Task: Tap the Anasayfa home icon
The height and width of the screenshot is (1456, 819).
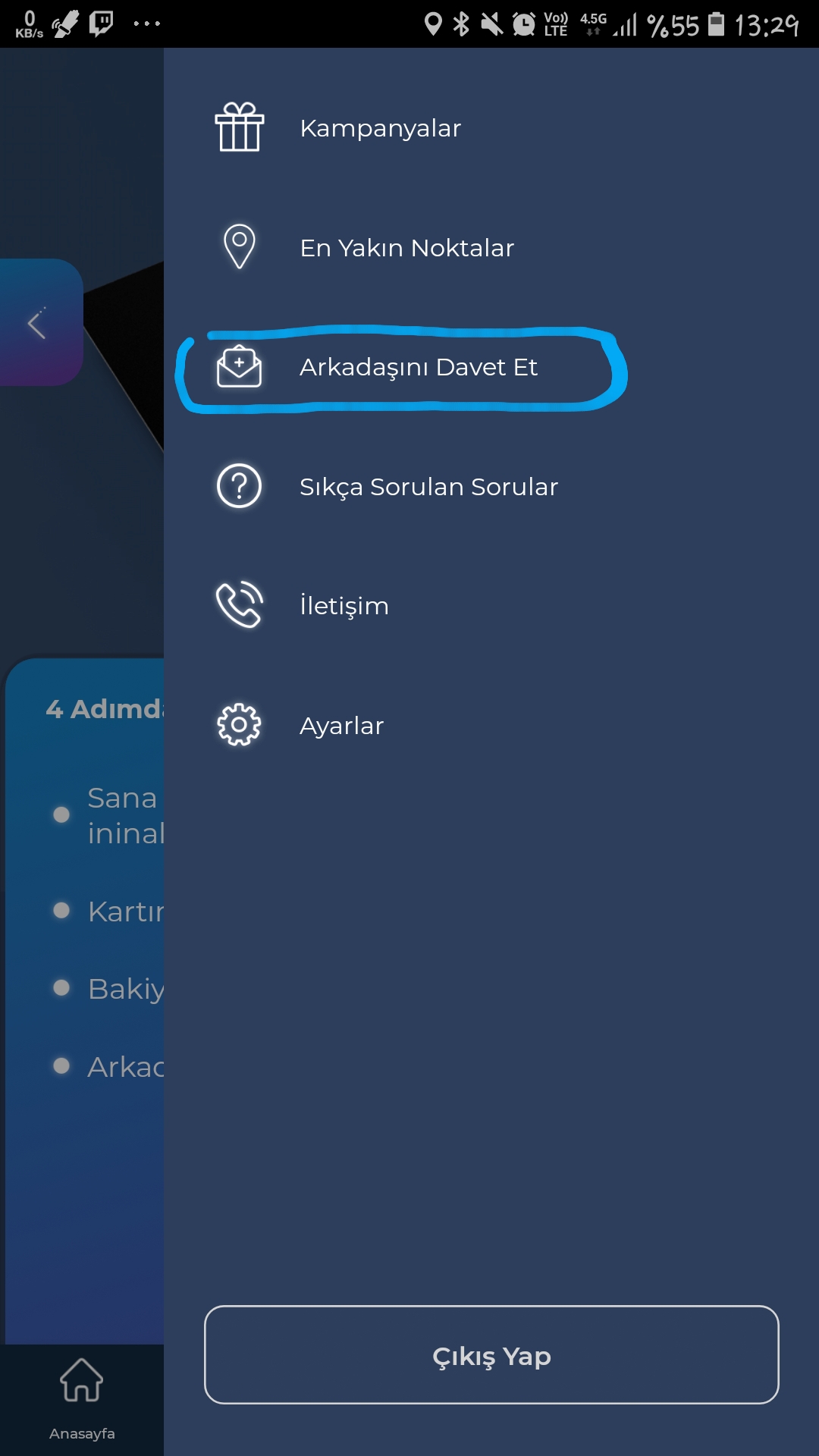Action: [82, 1379]
